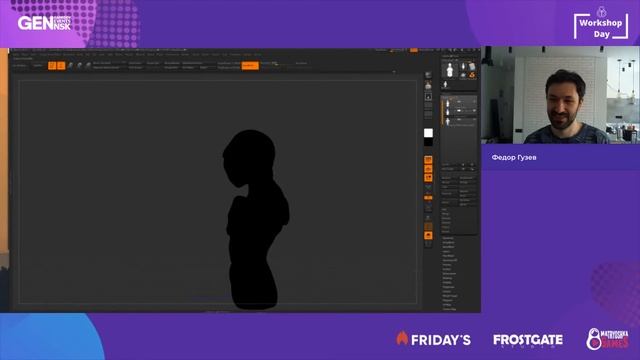The image size is (640, 360).
Task: Toggle visibility eye of the first subtool
Action: pos(474,102)
